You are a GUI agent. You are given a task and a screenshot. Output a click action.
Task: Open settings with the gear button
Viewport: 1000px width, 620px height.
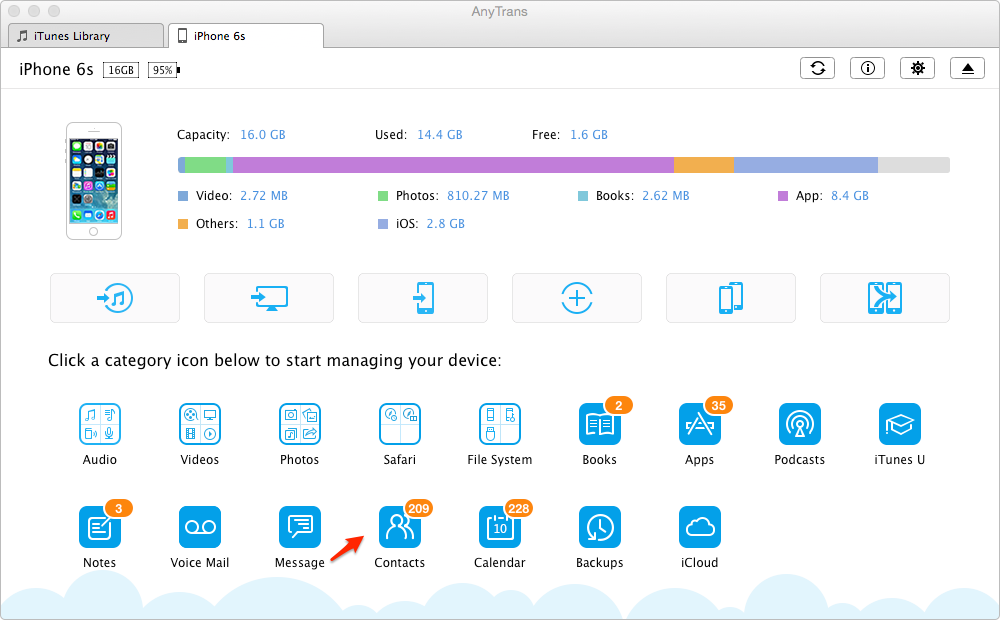pyautogui.click(x=917, y=68)
